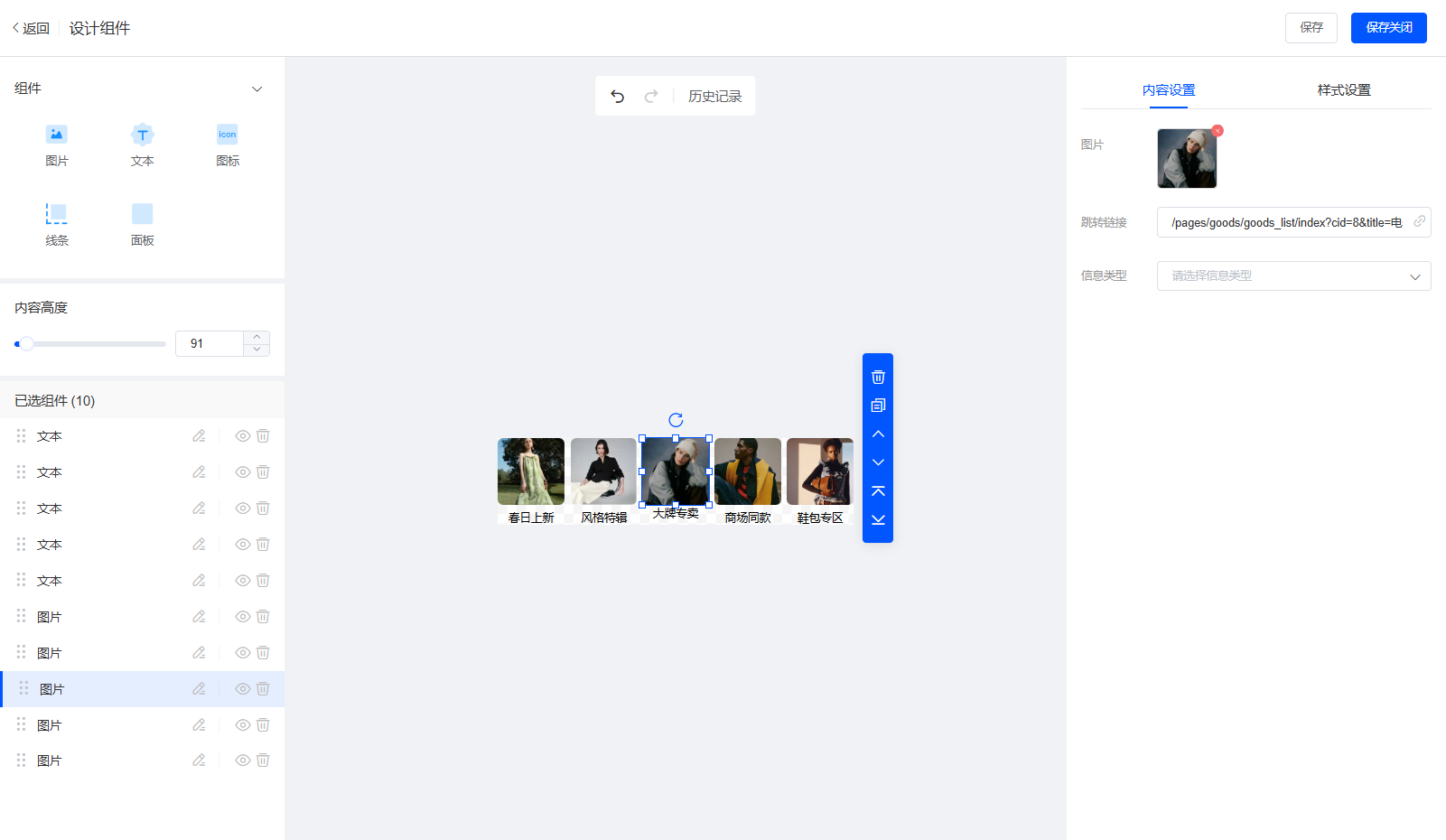Viewport: 1446px width, 840px height.
Task: Select the 风格特辑 image on canvas
Action: (x=603, y=471)
